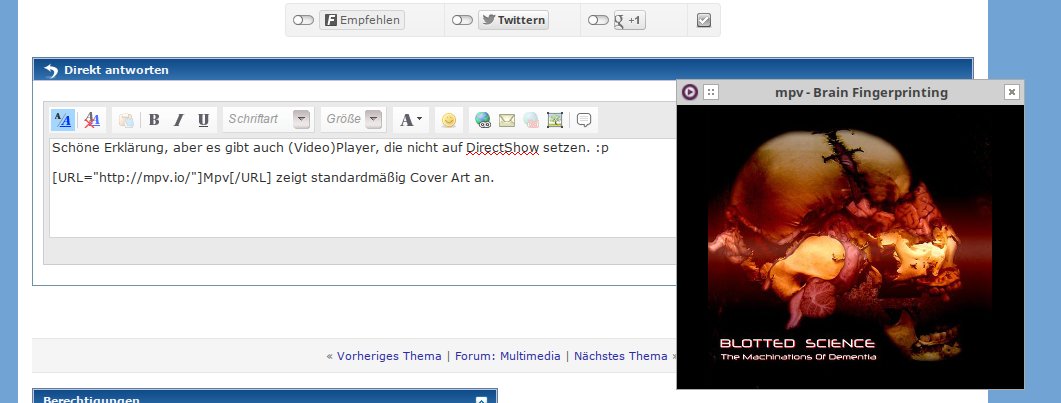Toggle the Facebook Empfehlen switch
1061x403 pixels.
pyautogui.click(x=303, y=20)
